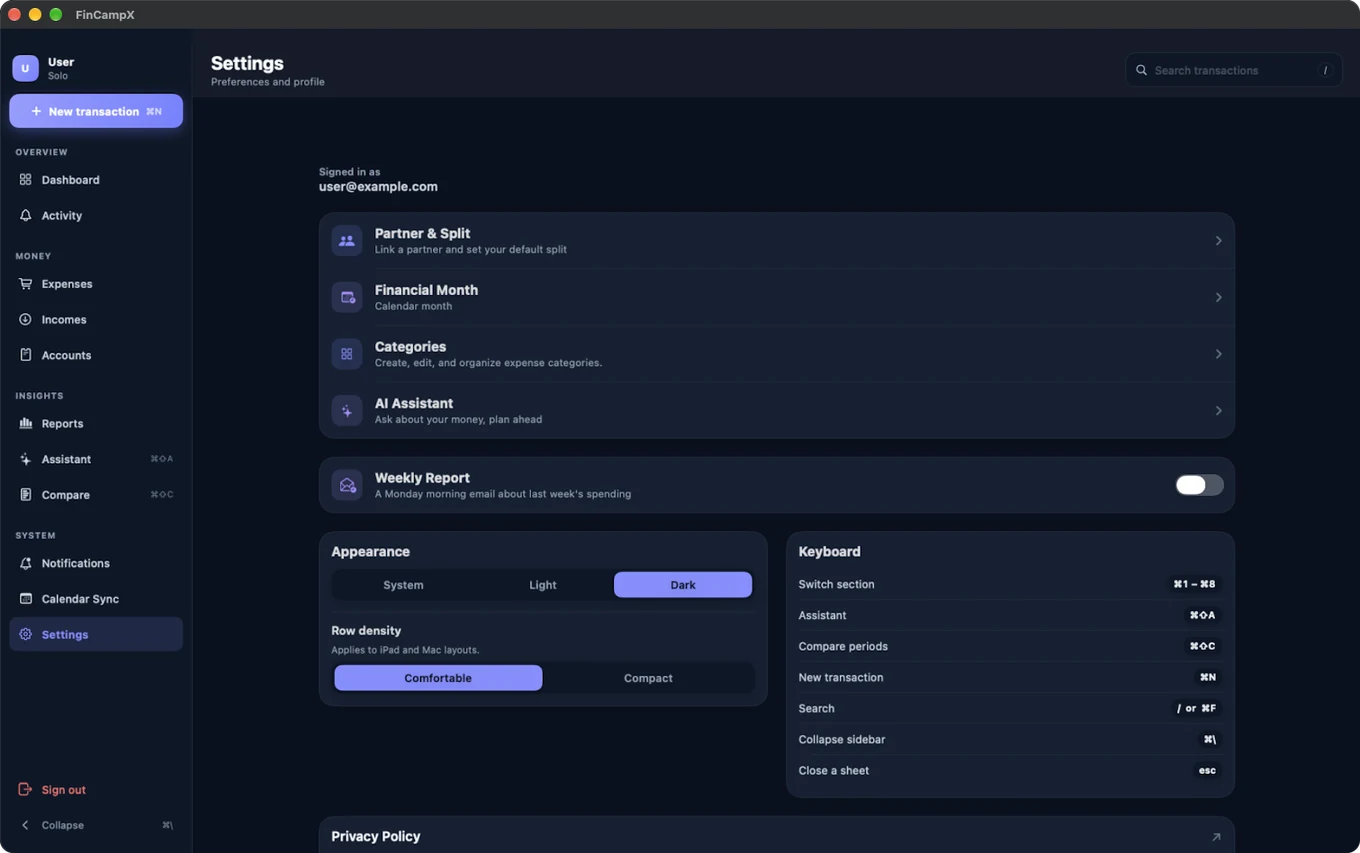Click the Partner & Split people icon

347,241
